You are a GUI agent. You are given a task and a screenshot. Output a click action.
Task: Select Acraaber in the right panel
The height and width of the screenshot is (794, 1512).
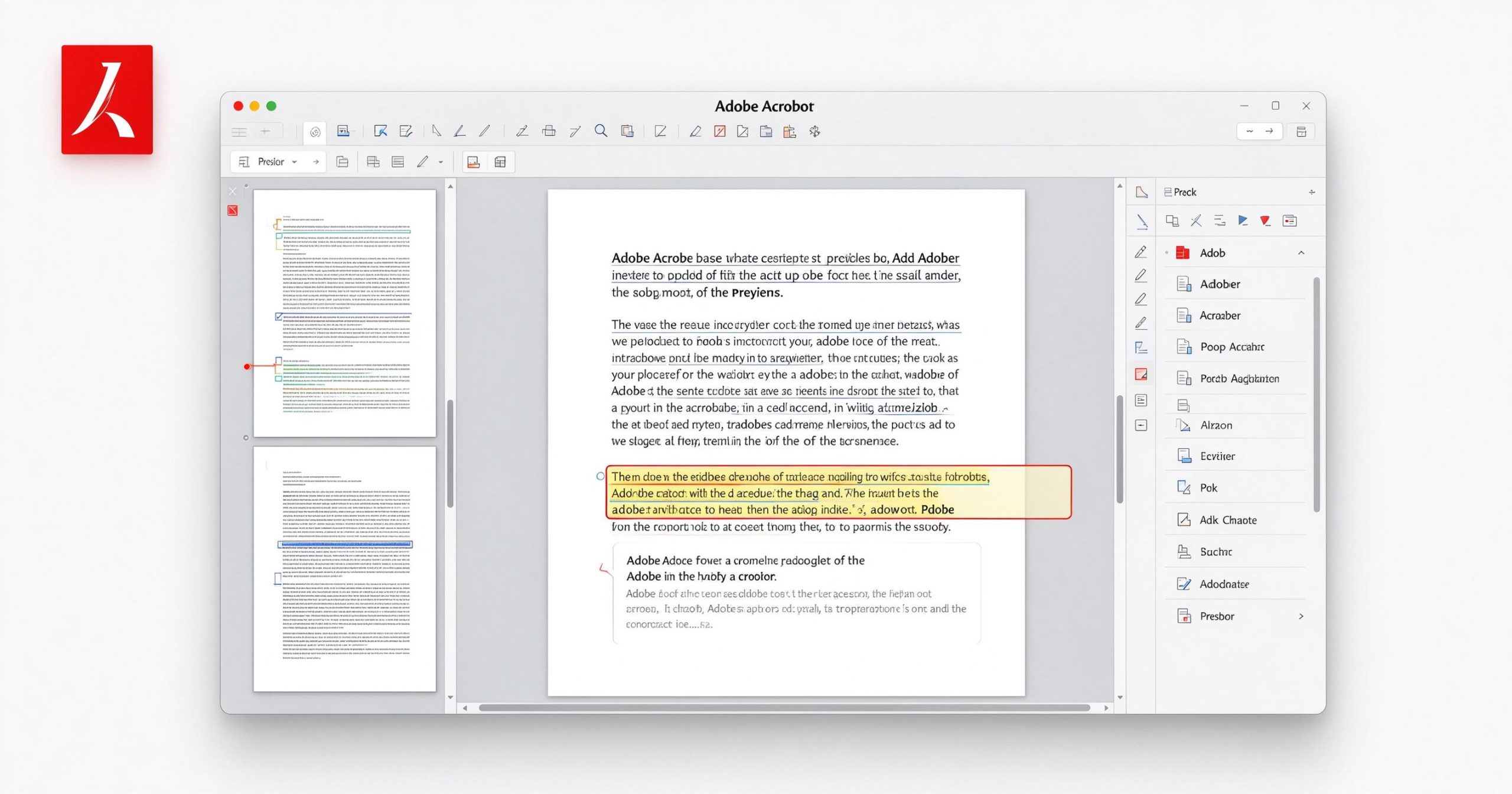click(x=1236, y=315)
